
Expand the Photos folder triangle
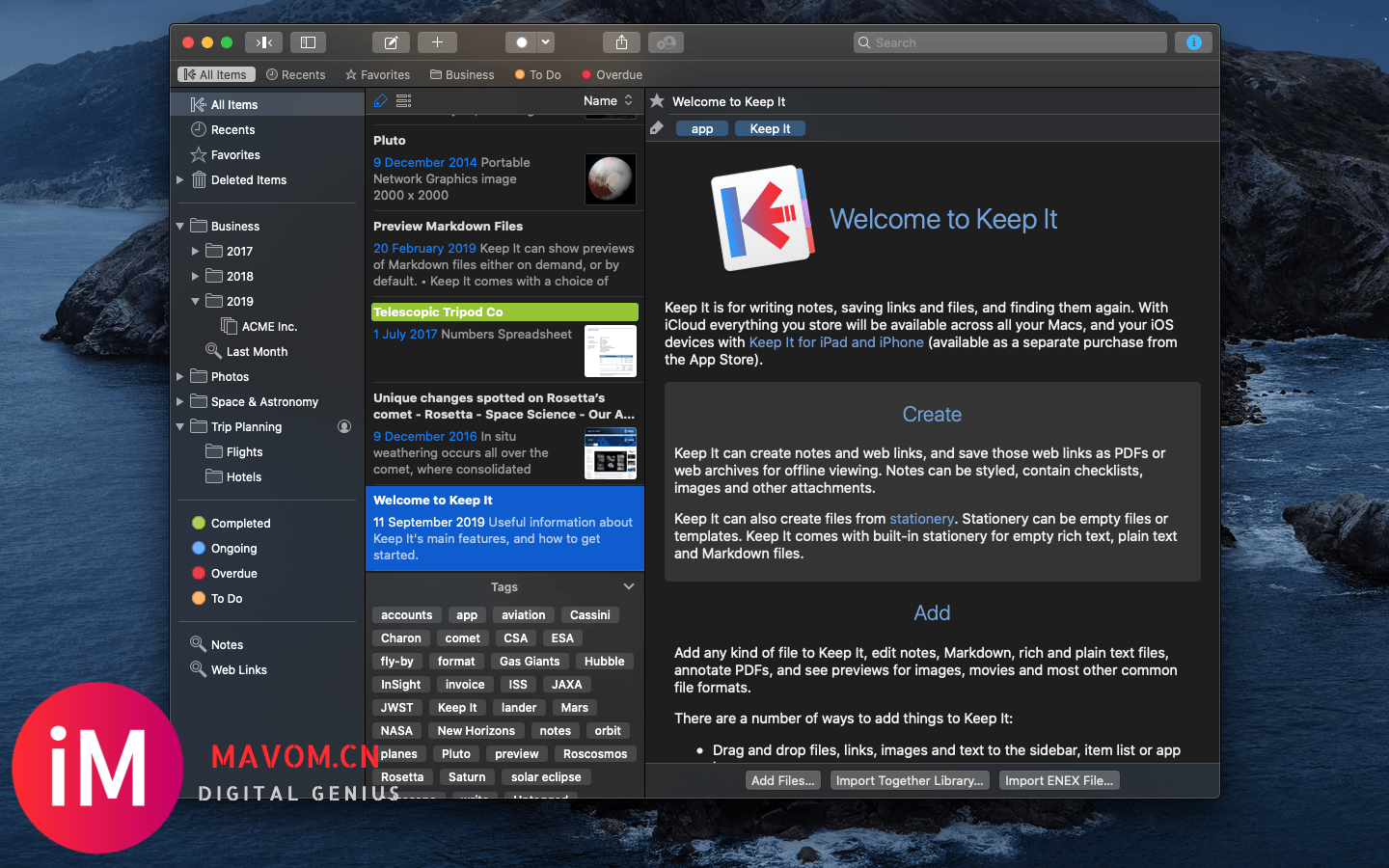point(179,376)
